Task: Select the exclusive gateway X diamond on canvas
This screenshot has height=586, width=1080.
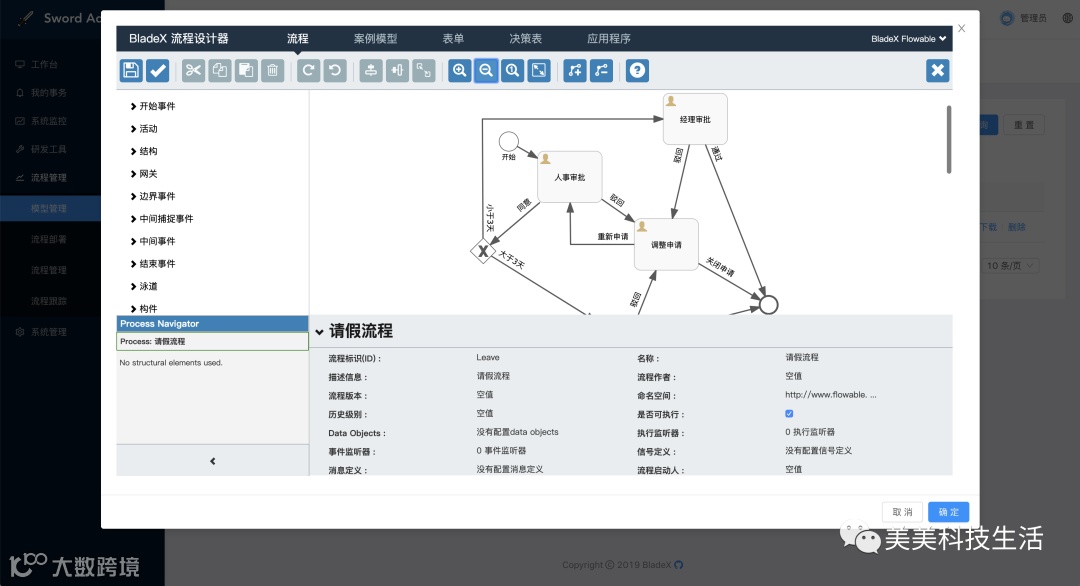Action: 483,251
